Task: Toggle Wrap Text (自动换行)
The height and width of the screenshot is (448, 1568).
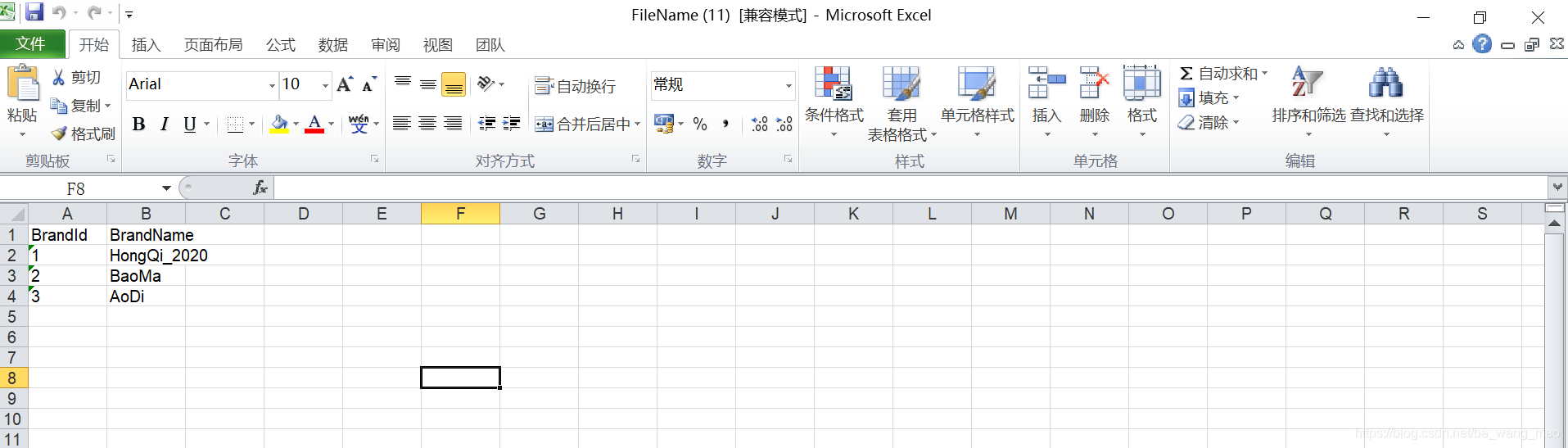Action: pos(575,86)
